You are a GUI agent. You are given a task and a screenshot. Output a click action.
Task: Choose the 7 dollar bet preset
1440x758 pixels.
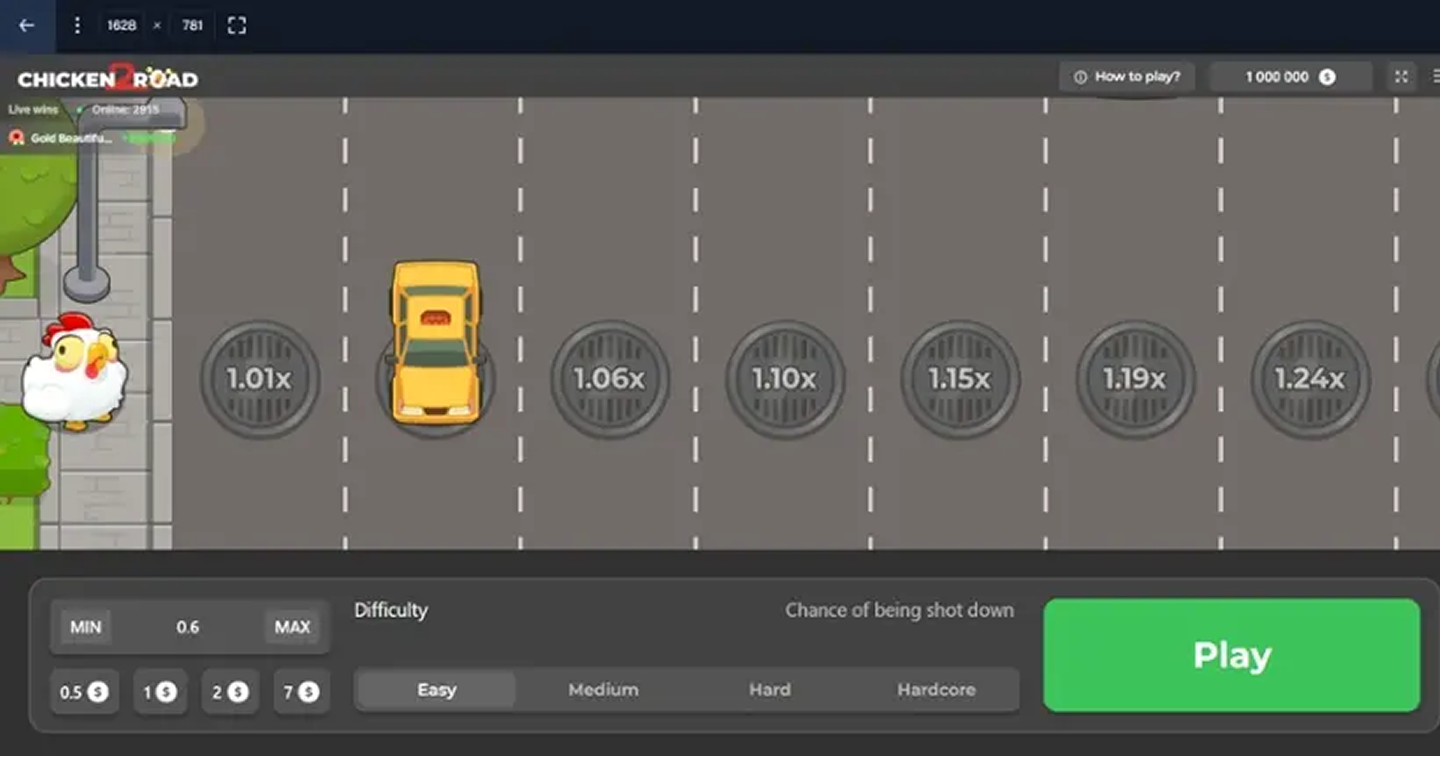tap(301, 692)
